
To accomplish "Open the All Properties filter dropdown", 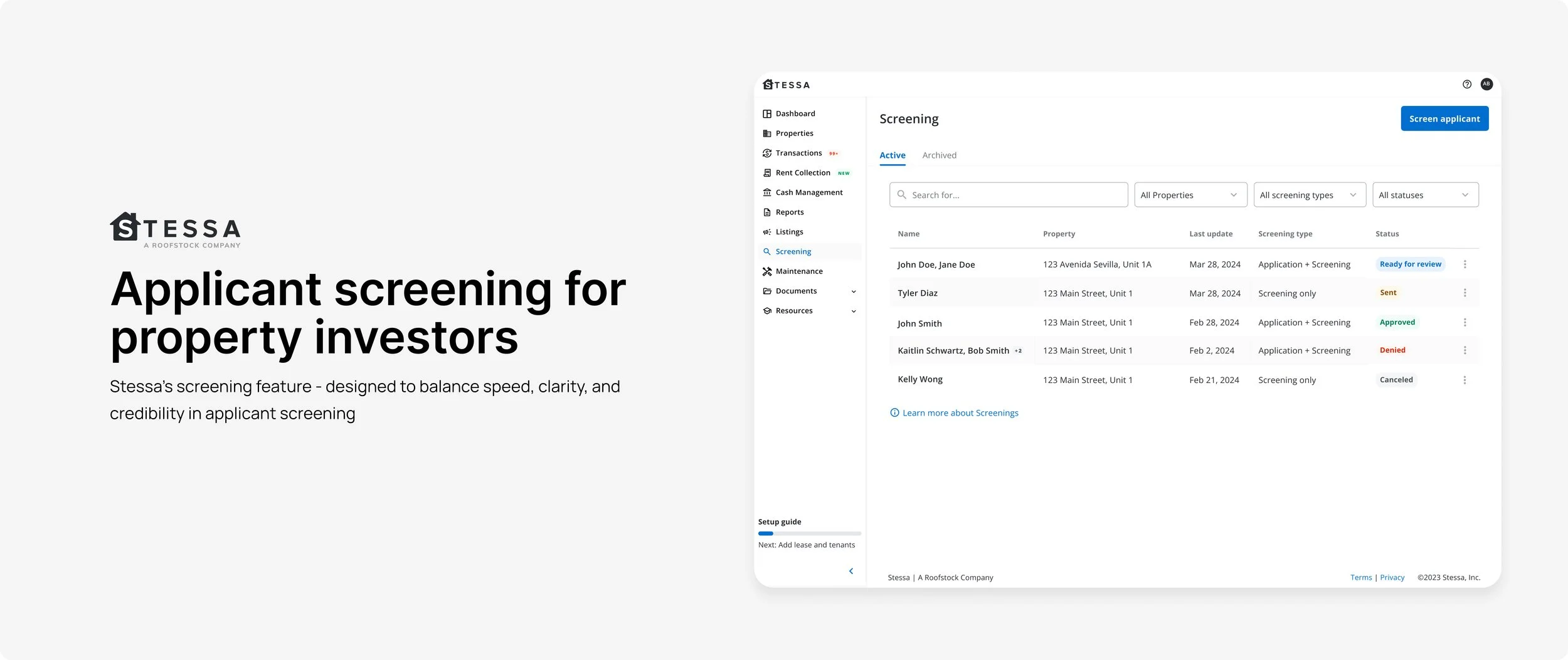I will [1190, 195].
